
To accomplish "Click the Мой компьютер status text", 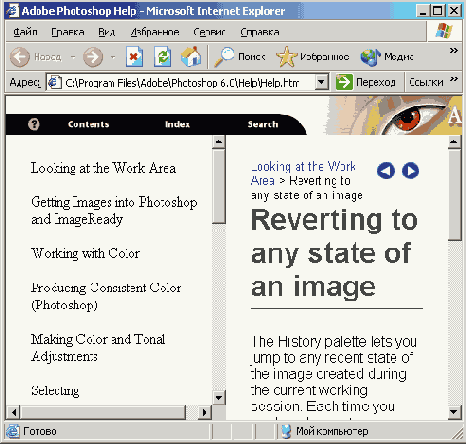I will 332,431.
